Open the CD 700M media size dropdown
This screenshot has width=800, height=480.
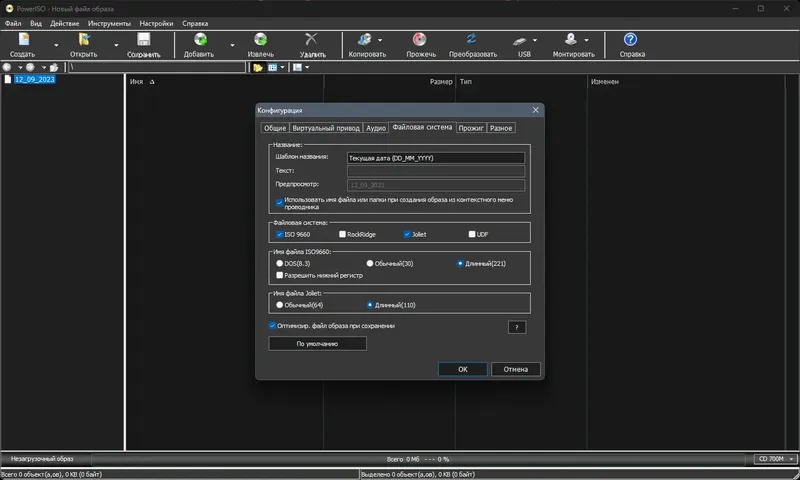[776, 459]
